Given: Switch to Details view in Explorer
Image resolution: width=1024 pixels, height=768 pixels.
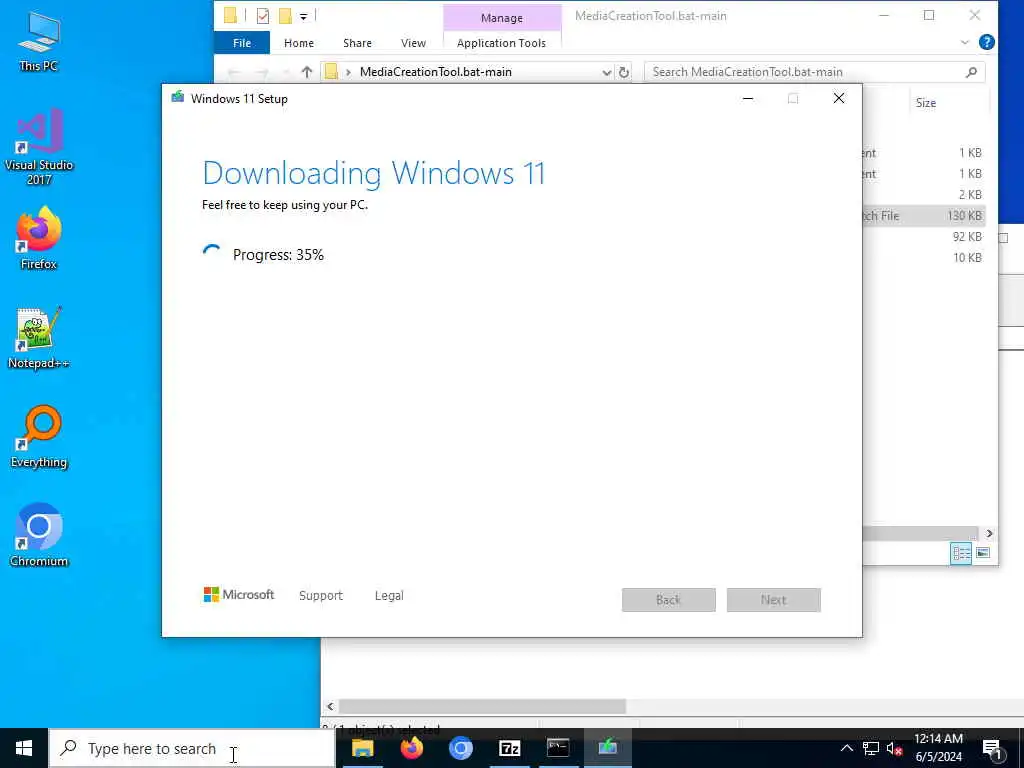Looking at the screenshot, I should [x=961, y=553].
